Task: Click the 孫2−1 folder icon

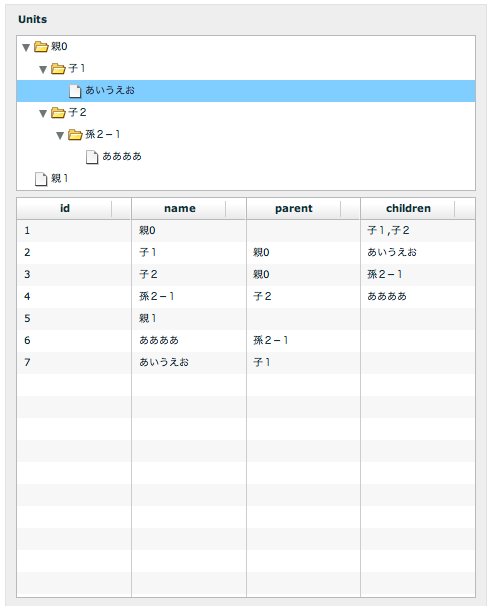Action: pyautogui.click(x=75, y=135)
